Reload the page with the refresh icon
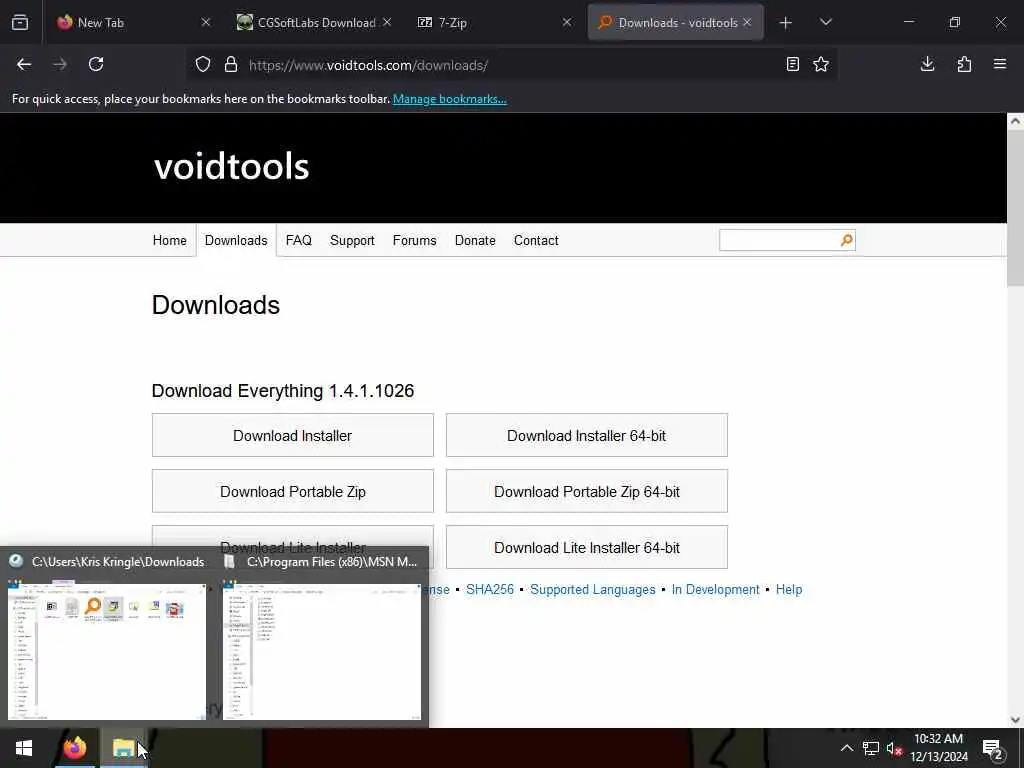1024x768 pixels. coord(96,64)
